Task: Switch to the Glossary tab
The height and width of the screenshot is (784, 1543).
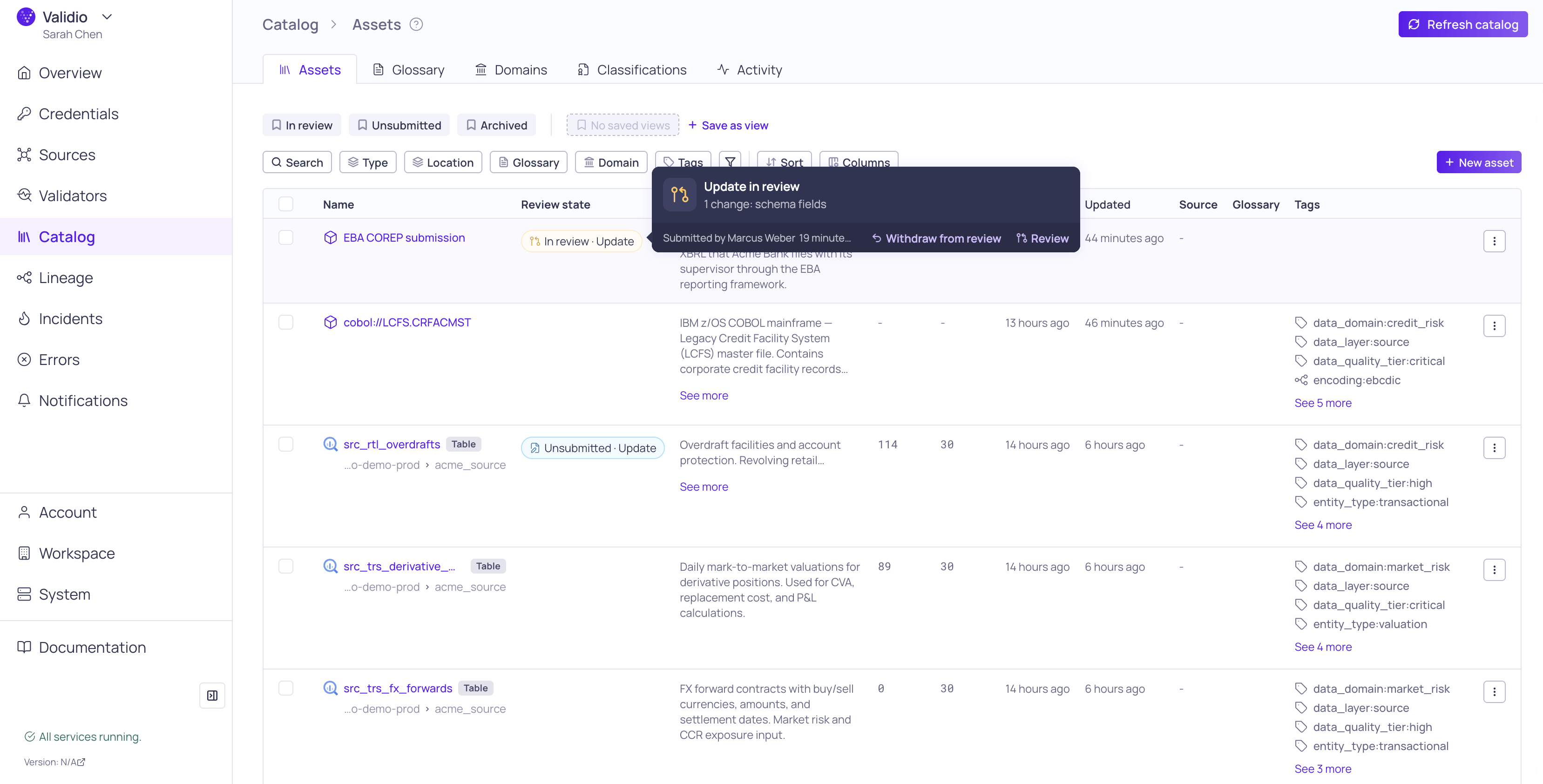Action: pyautogui.click(x=408, y=70)
